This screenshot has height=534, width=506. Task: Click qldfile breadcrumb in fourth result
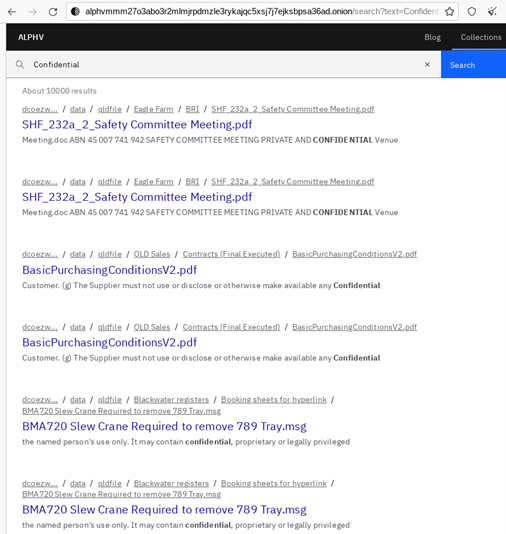point(110,327)
